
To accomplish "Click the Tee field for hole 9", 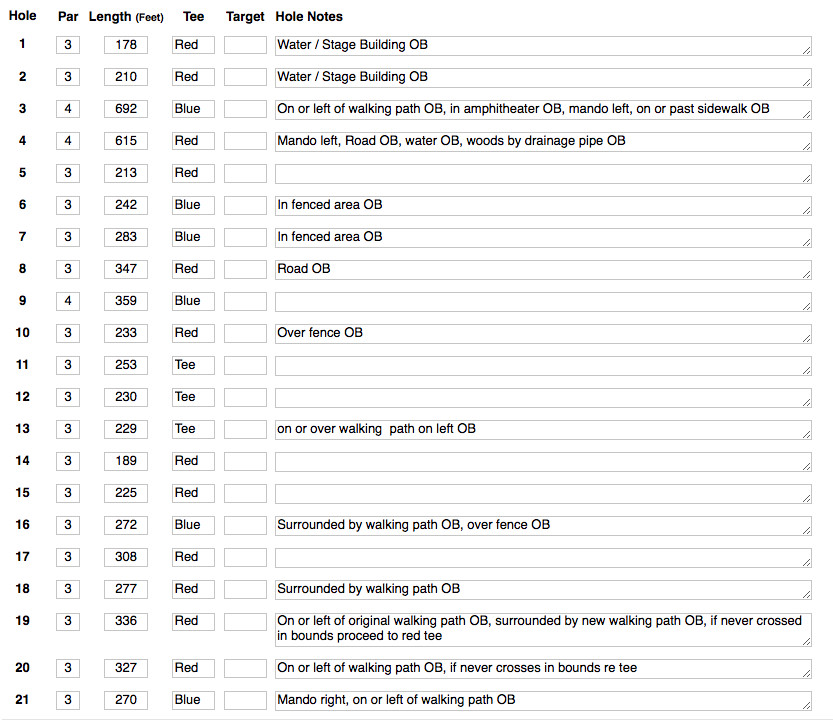I will click(x=193, y=301).
